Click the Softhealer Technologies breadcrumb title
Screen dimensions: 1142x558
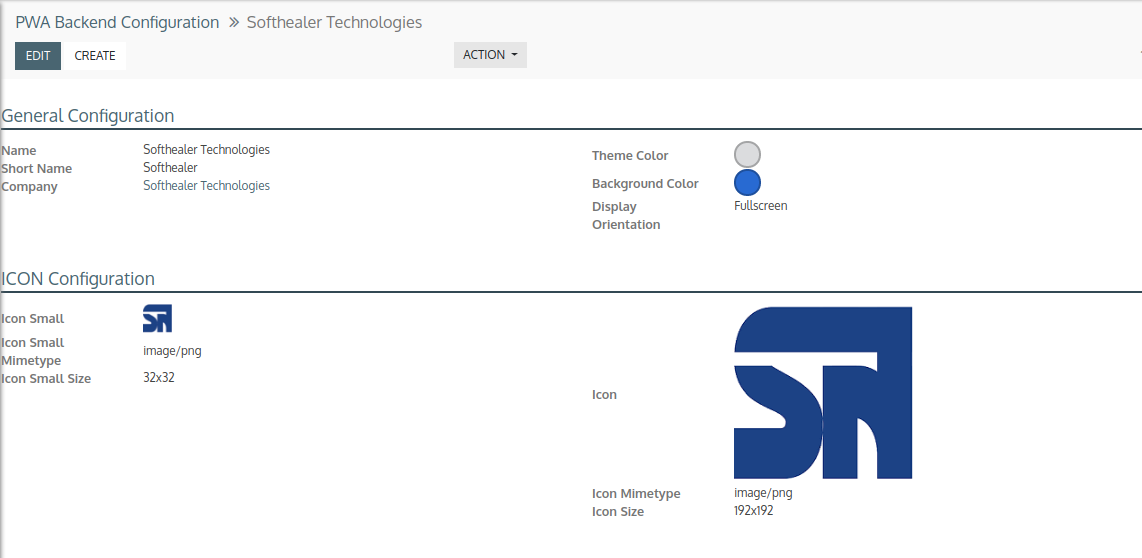(x=334, y=23)
